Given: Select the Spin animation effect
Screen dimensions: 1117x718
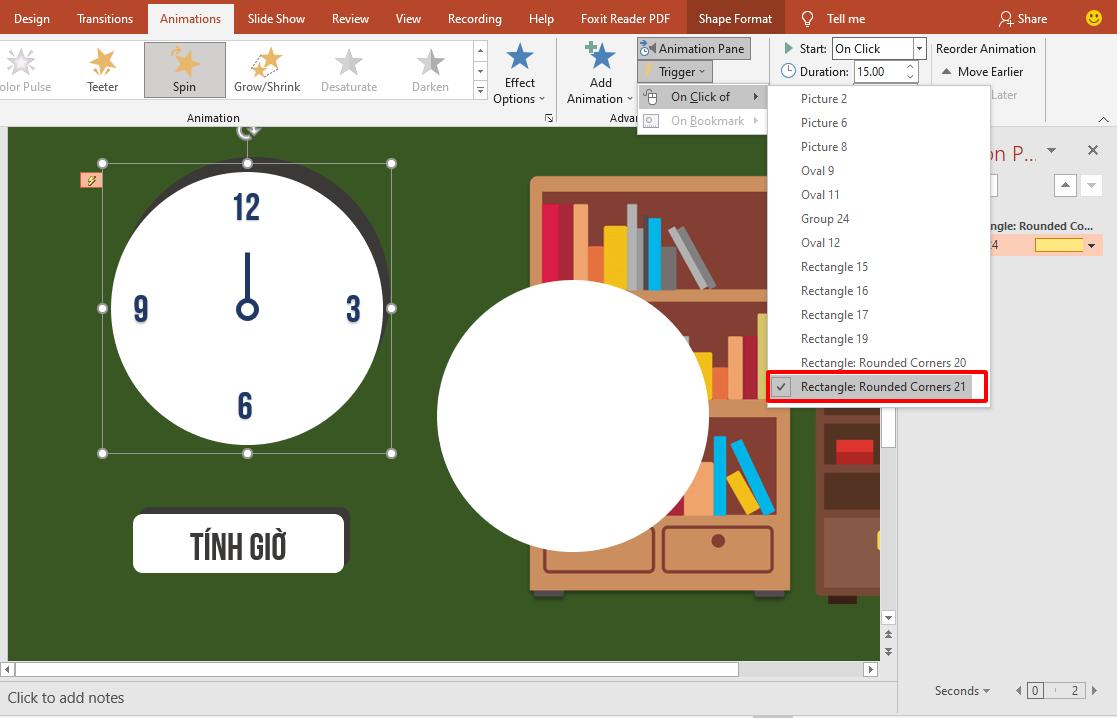Looking at the screenshot, I should (x=184, y=70).
